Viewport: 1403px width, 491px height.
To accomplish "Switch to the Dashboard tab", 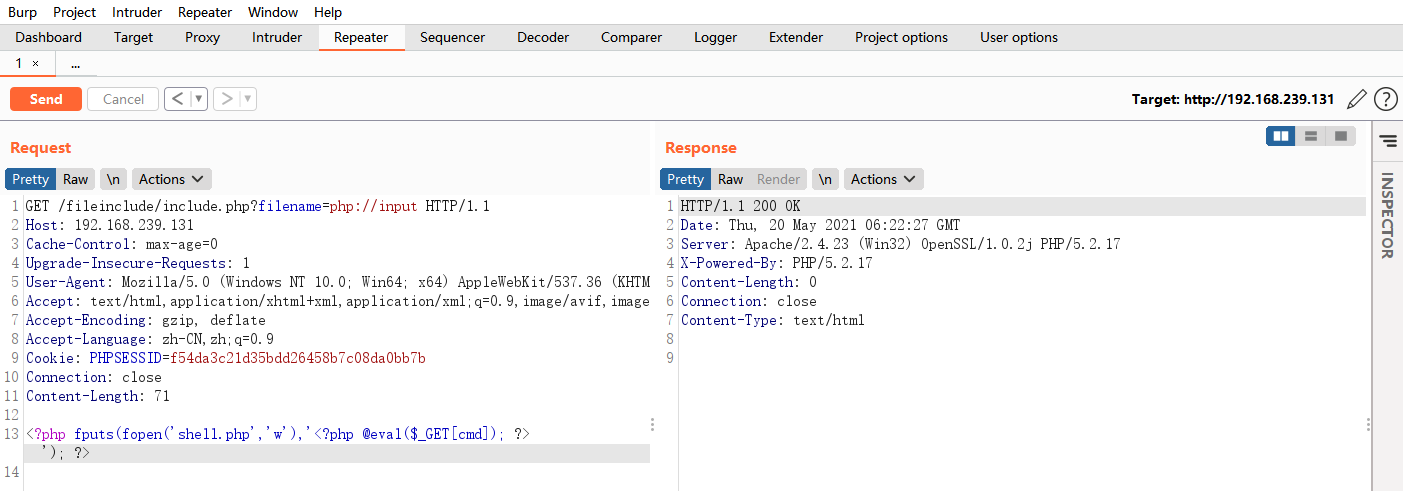I will (49, 37).
